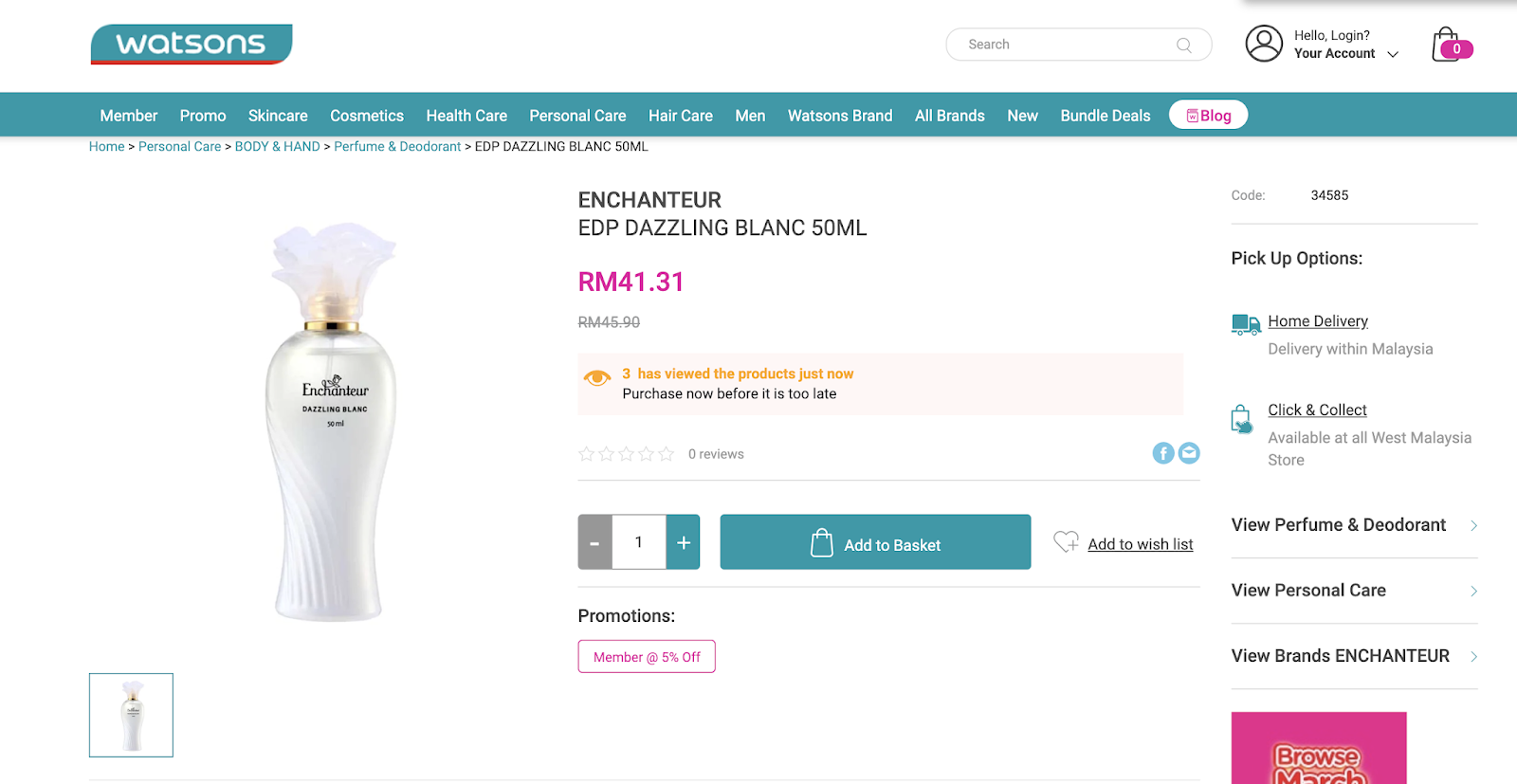Open the Skincare menu

point(278,116)
